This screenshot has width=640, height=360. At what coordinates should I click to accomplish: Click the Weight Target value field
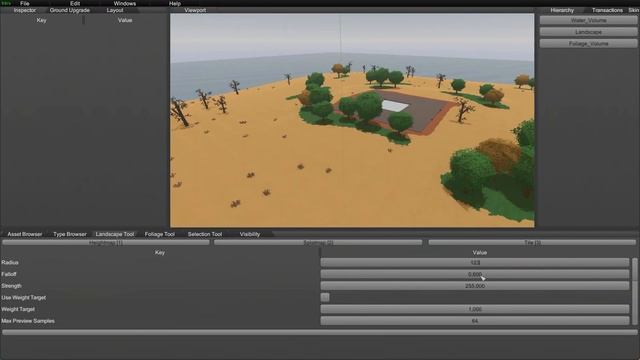coord(475,309)
